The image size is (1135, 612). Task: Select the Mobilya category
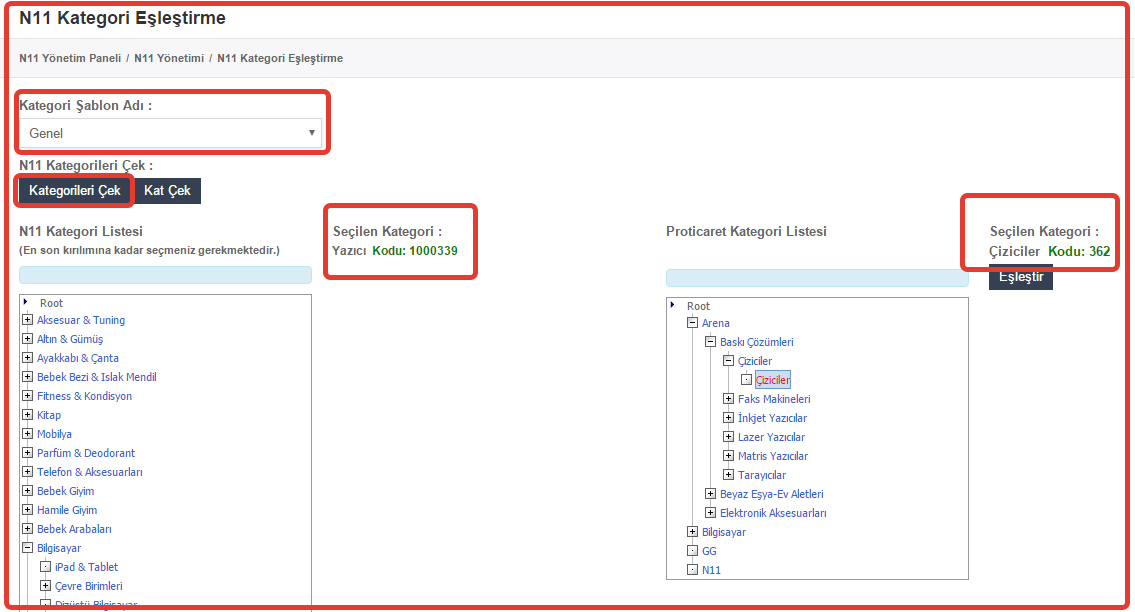pyautogui.click(x=54, y=434)
